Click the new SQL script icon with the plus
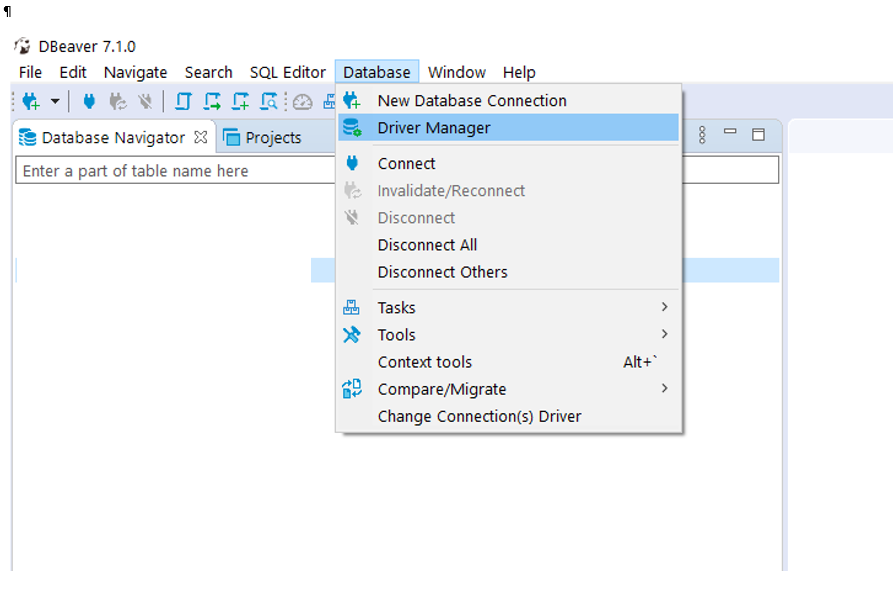 [240, 101]
